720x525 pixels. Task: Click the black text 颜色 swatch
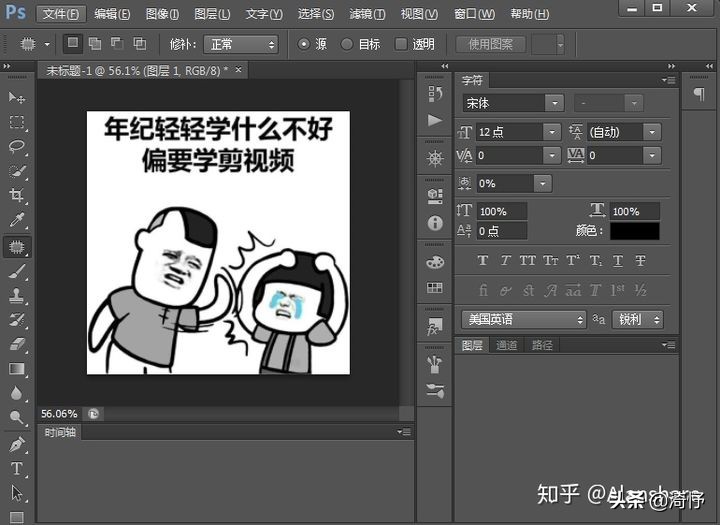coord(635,231)
